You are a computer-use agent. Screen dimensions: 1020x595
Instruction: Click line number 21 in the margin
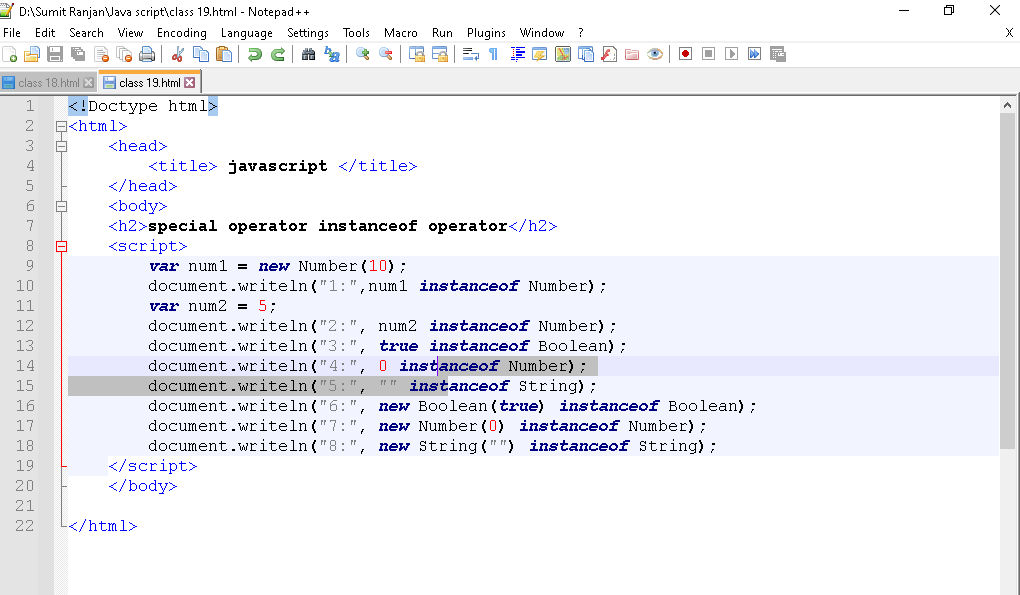pos(25,506)
